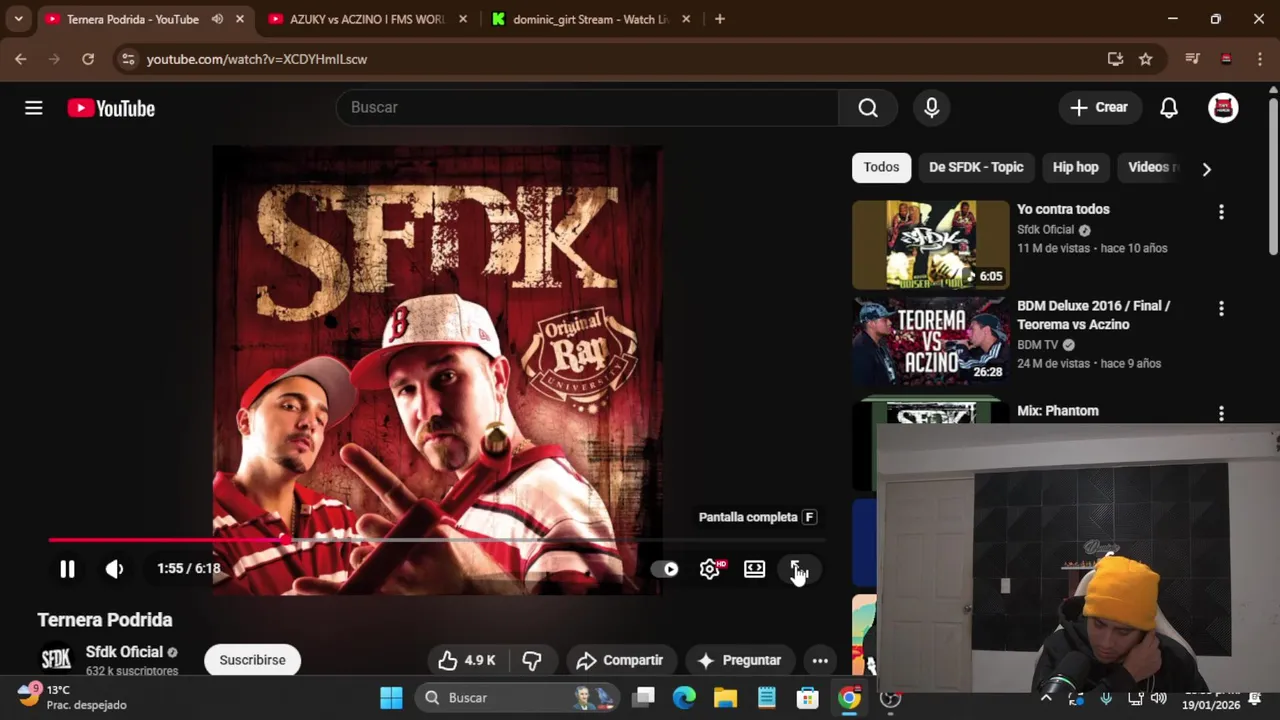Create content with Crear button

pos(1099,107)
